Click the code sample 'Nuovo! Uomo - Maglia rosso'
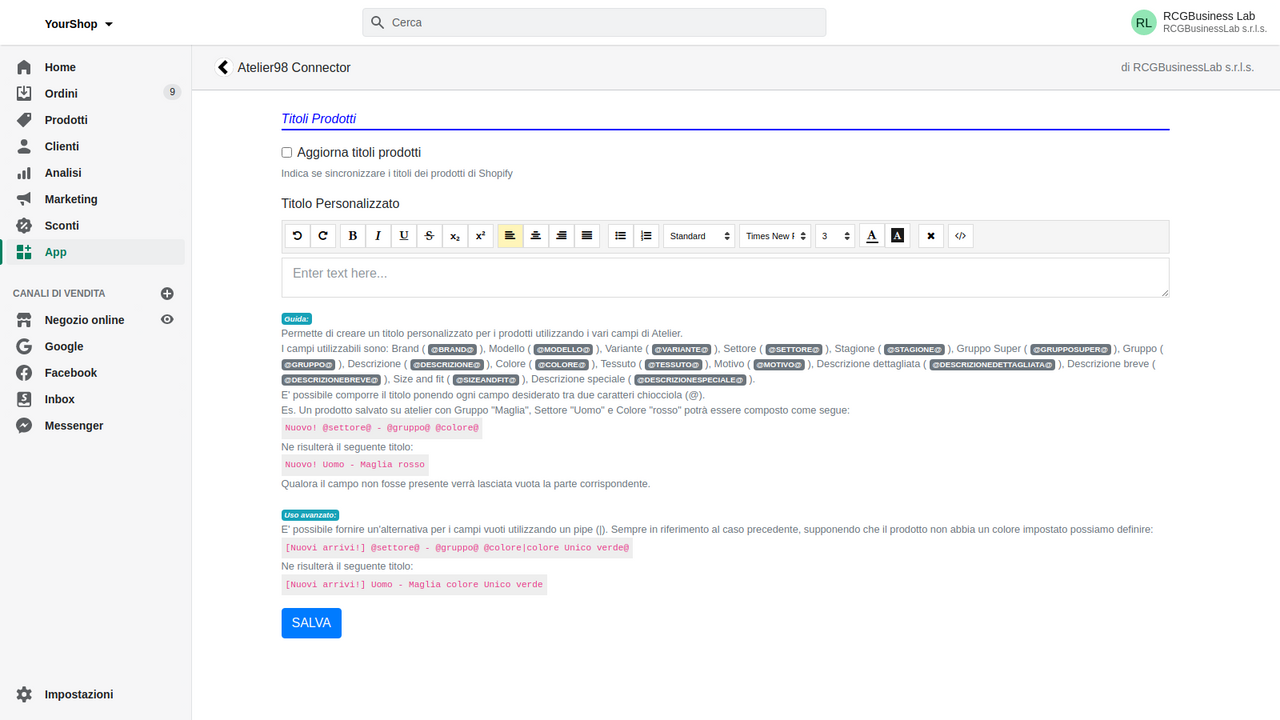Image resolution: width=1280 pixels, height=720 pixels. coord(355,464)
